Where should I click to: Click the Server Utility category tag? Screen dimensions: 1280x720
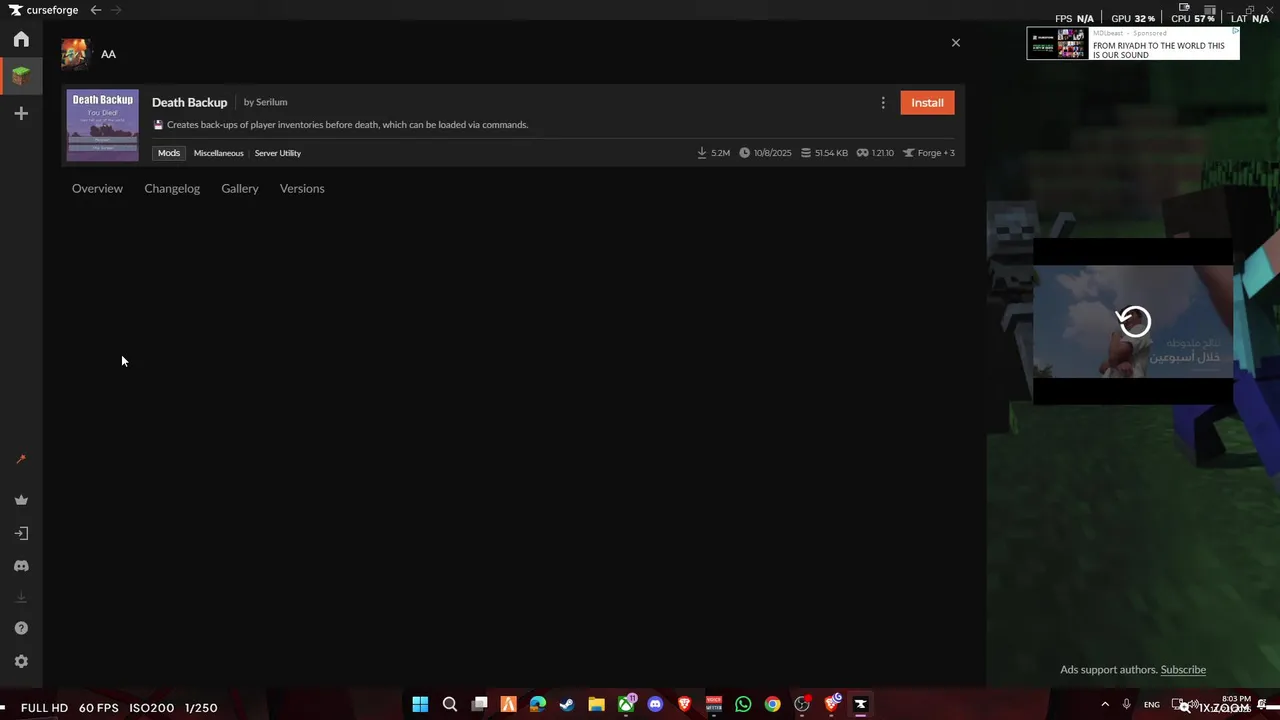(x=278, y=153)
